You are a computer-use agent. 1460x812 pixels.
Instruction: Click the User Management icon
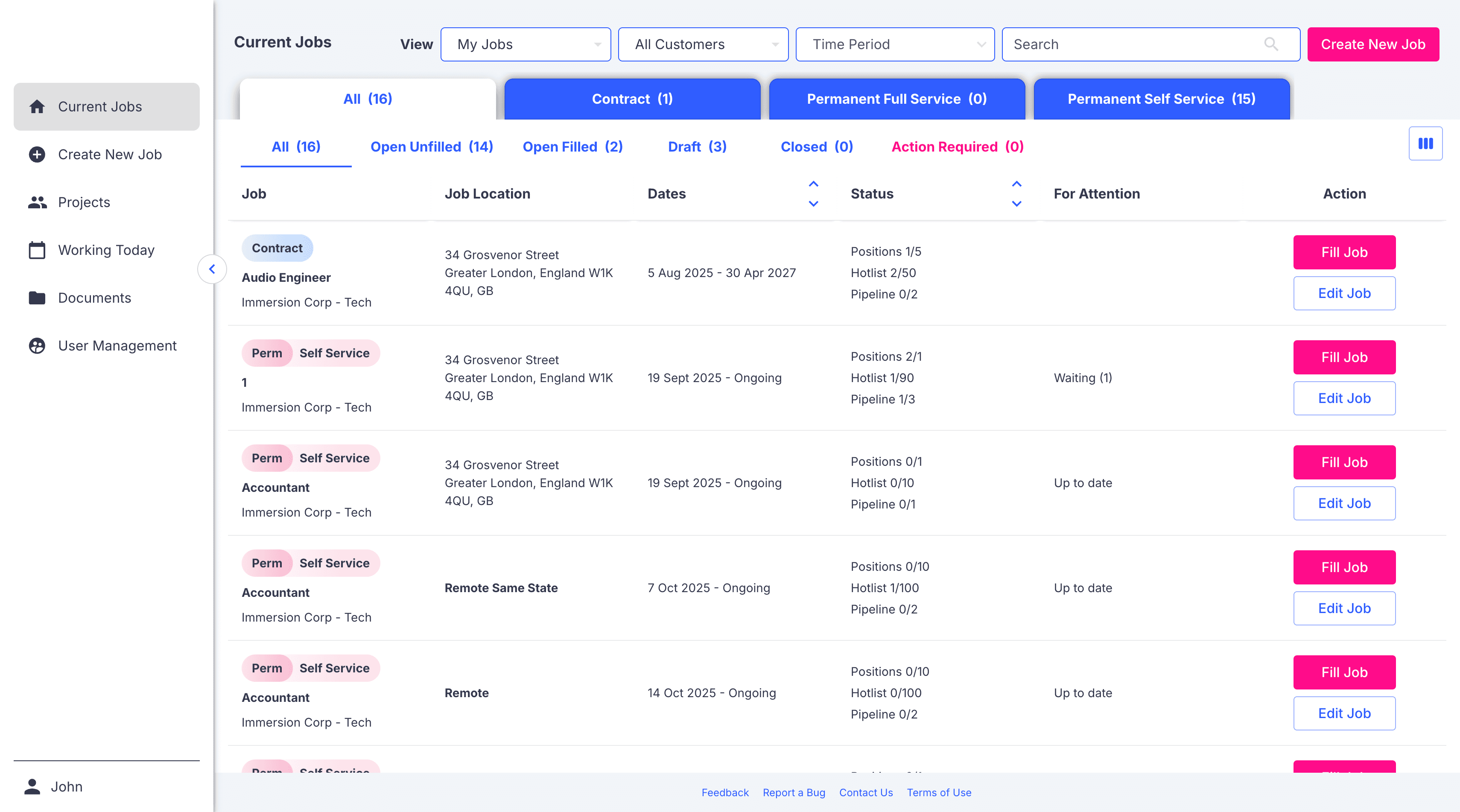(x=38, y=346)
